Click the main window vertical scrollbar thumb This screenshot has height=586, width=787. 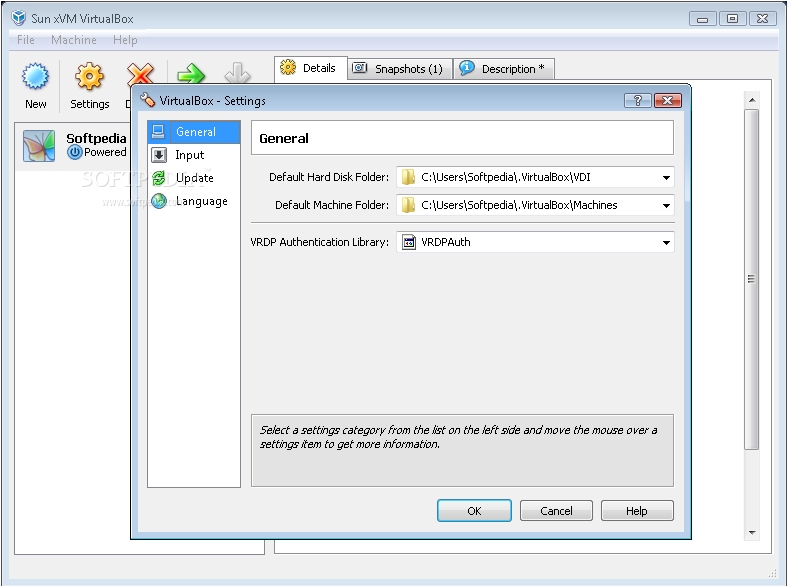(751, 279)
